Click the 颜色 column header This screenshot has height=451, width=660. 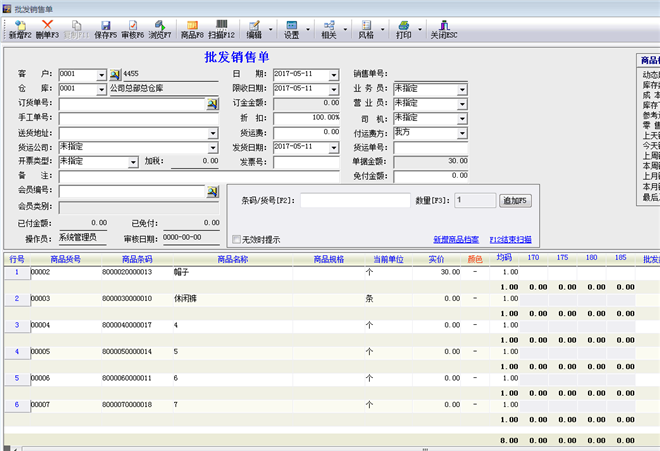click(x=475, y=259)
